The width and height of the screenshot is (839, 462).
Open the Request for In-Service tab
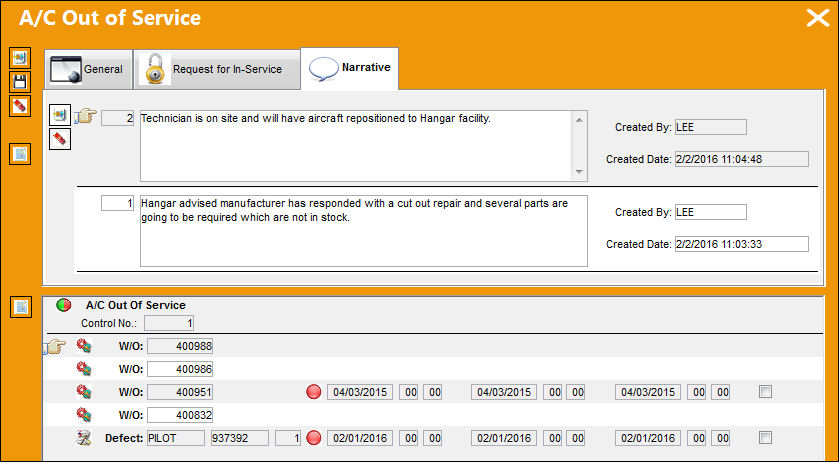click(x=217, y=70)
